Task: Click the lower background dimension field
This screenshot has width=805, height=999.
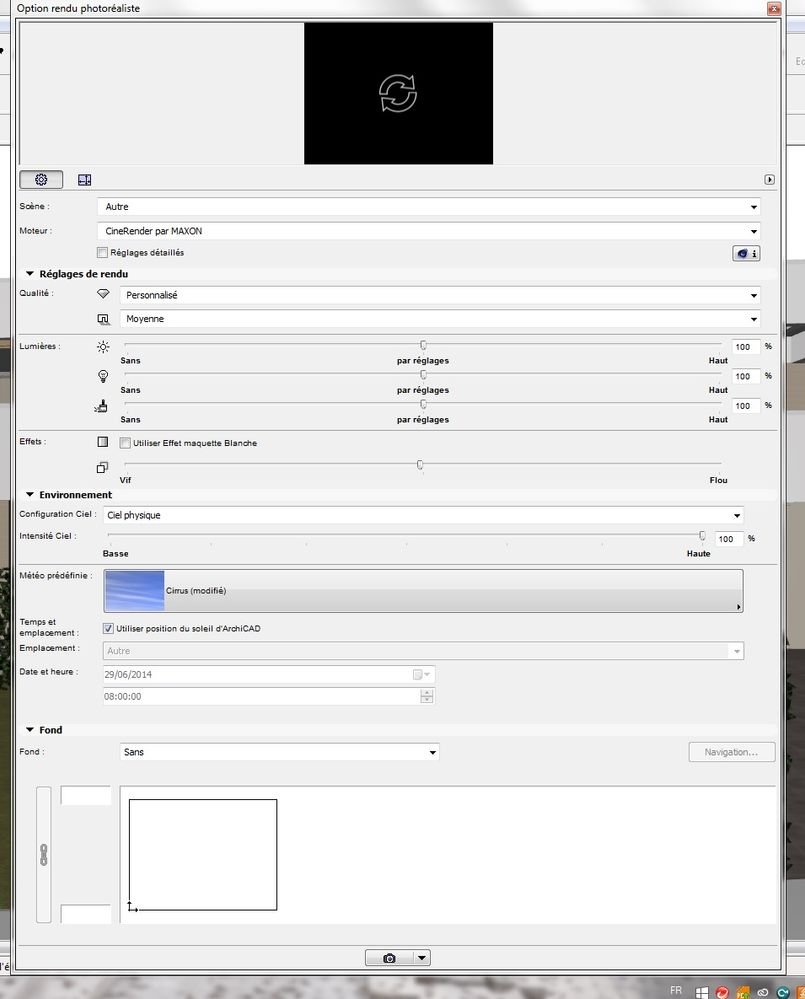Action: tap(85, 914)
